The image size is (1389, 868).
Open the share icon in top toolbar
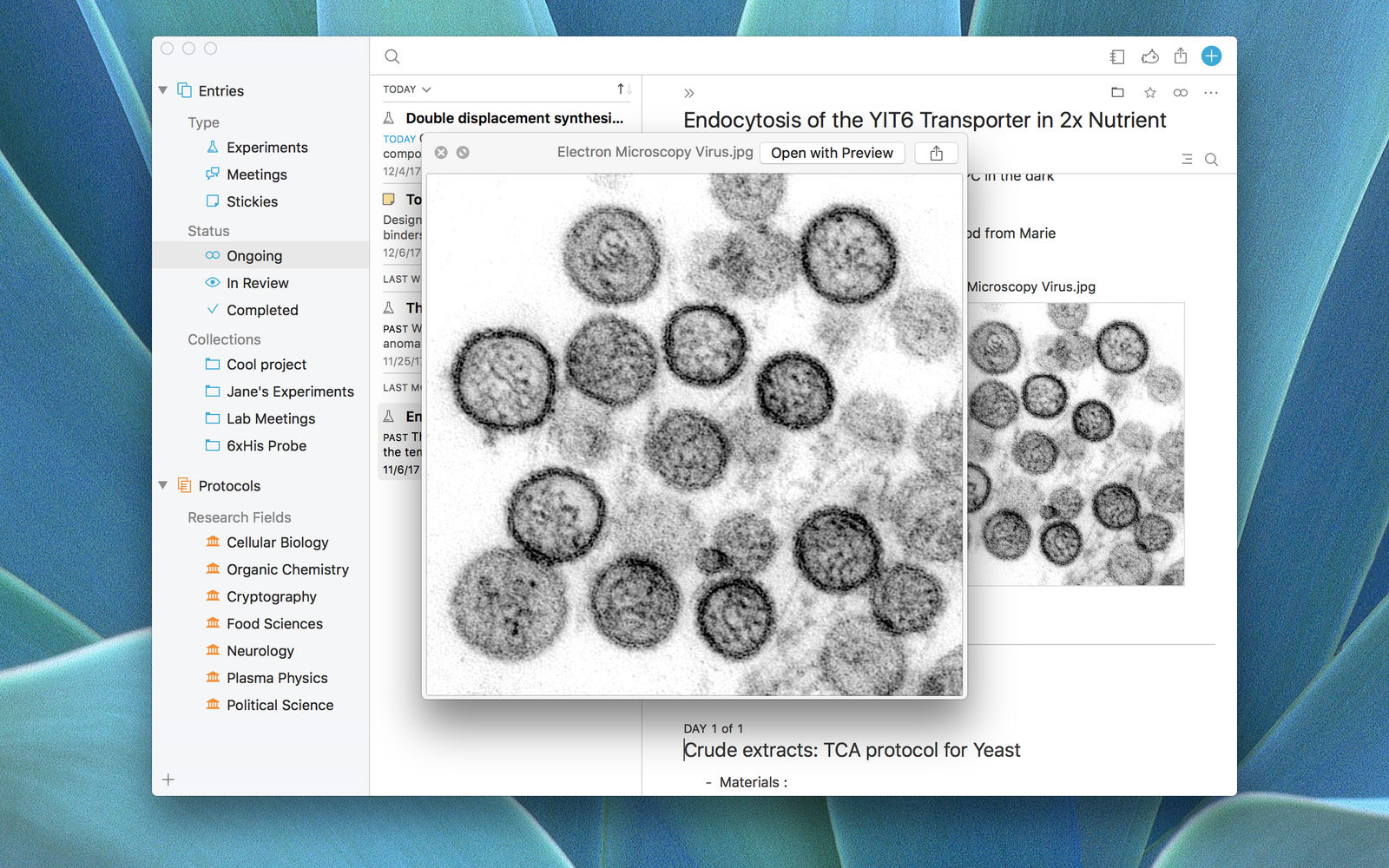(1181, 56)
